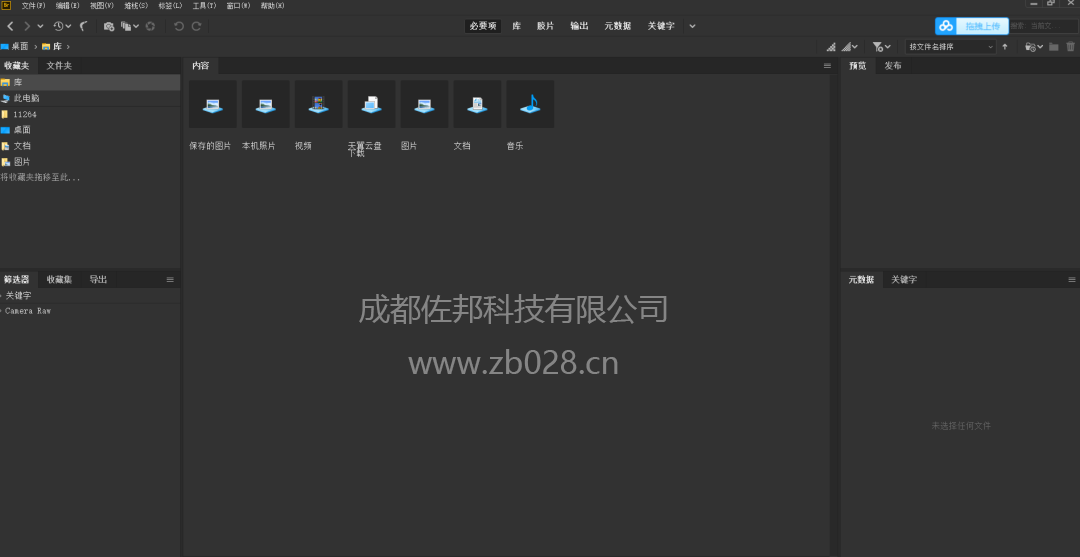Switch to the 库 workspace
The width and height of the screenshot is (1080, 557).
517,26
